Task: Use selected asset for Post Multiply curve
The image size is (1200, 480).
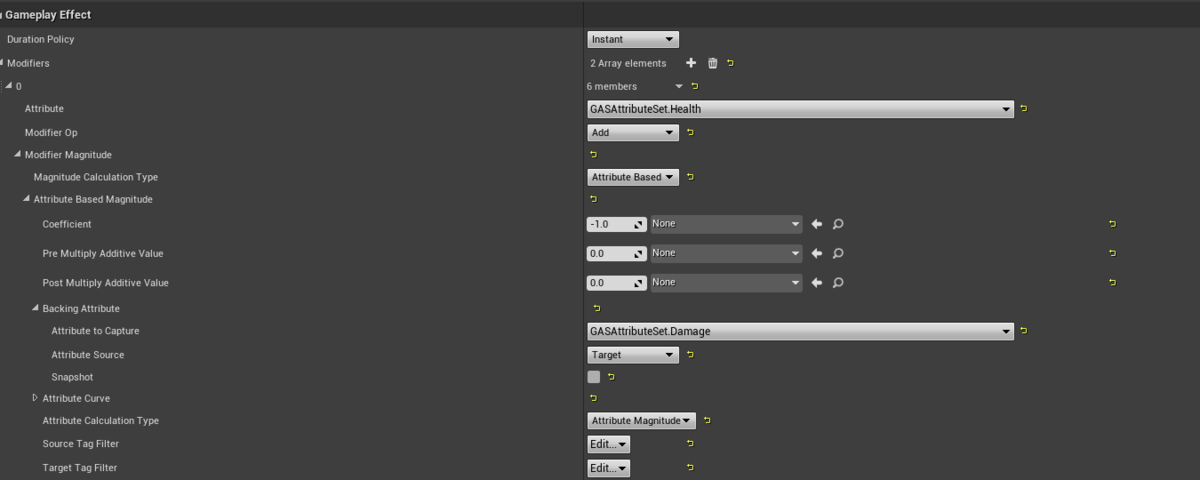Action: (816, 283)
